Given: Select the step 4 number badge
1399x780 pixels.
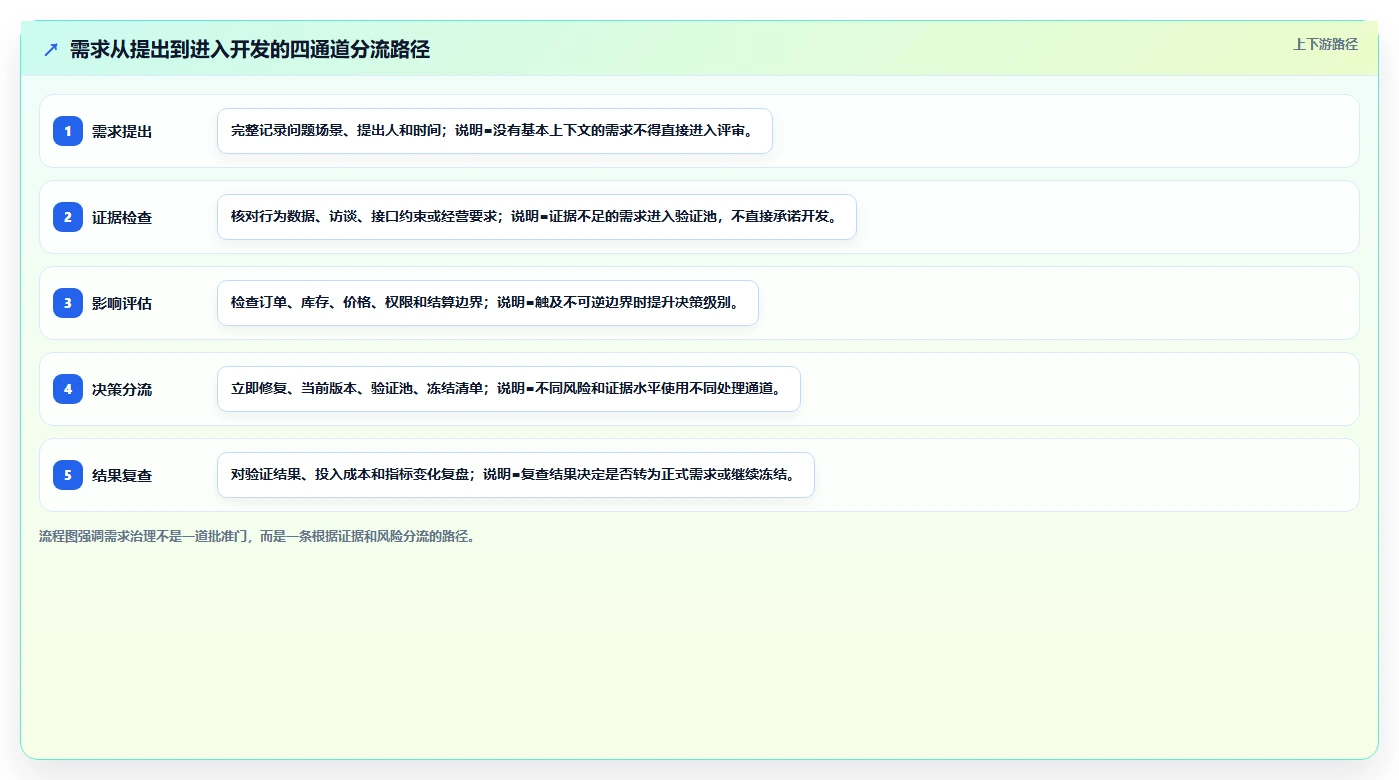Looking at the screenshot, I should click(x=68, y=389).
